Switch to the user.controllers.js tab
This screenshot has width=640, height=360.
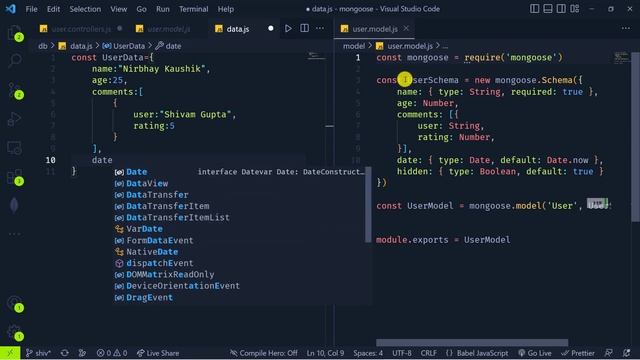pyautogui.click(x=81, y=29)
